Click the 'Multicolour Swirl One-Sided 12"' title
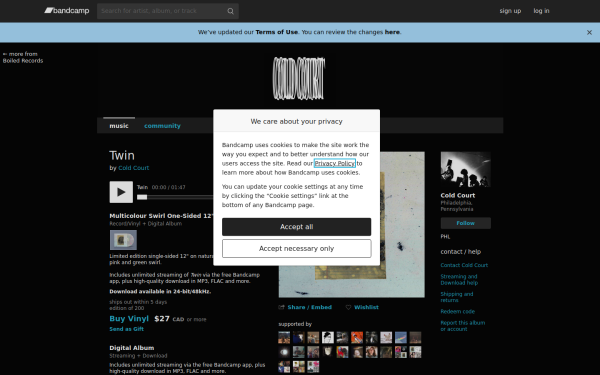 click(x=161, y=216)
